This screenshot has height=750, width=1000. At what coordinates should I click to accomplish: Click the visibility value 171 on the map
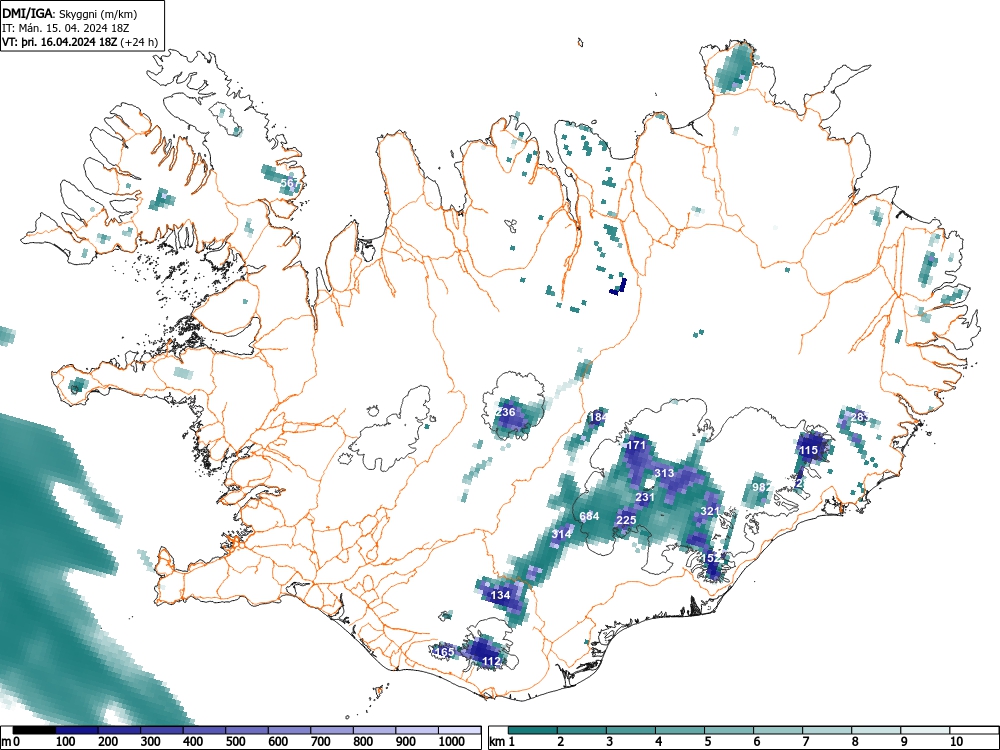pos(636,445)
